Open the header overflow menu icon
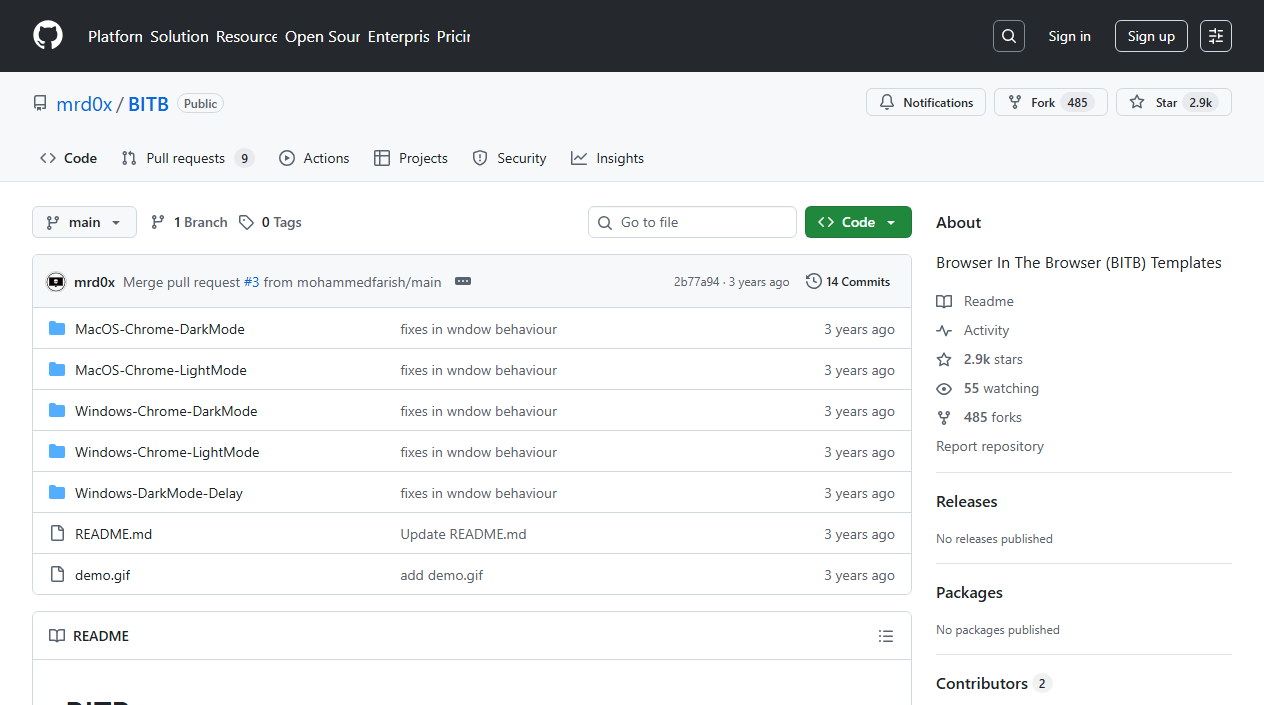The width and height of the screenshot is (1264, 705). point(1216,36)
